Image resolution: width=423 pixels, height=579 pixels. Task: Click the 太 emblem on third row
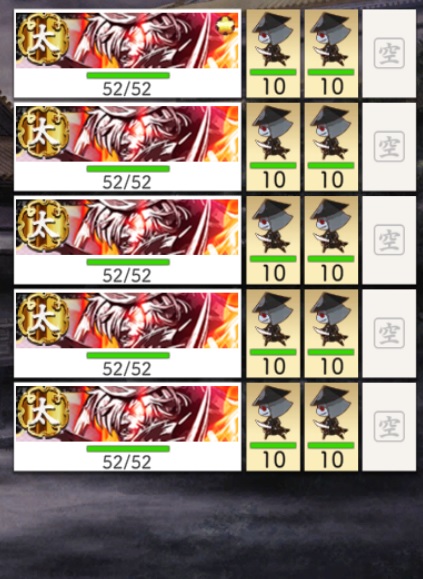(x=43, y=226)
